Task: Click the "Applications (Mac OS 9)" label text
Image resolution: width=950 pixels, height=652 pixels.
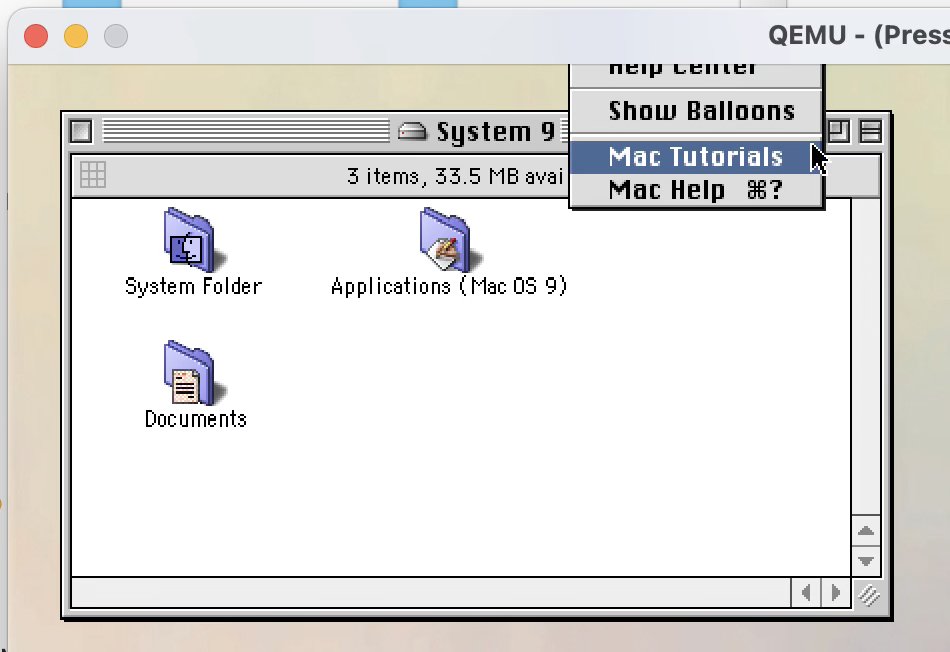Action: tap(449, 286)
